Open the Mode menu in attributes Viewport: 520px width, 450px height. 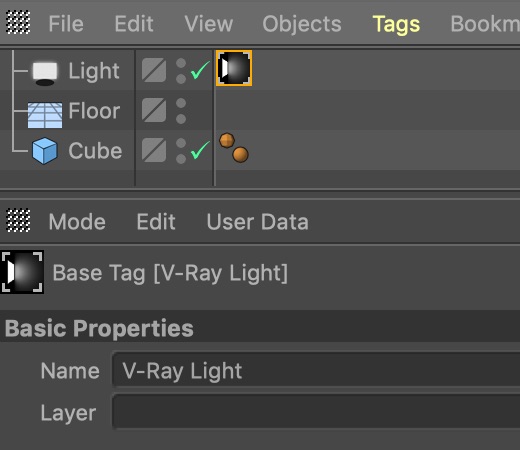pyautogui.click(x=77, y=222)
